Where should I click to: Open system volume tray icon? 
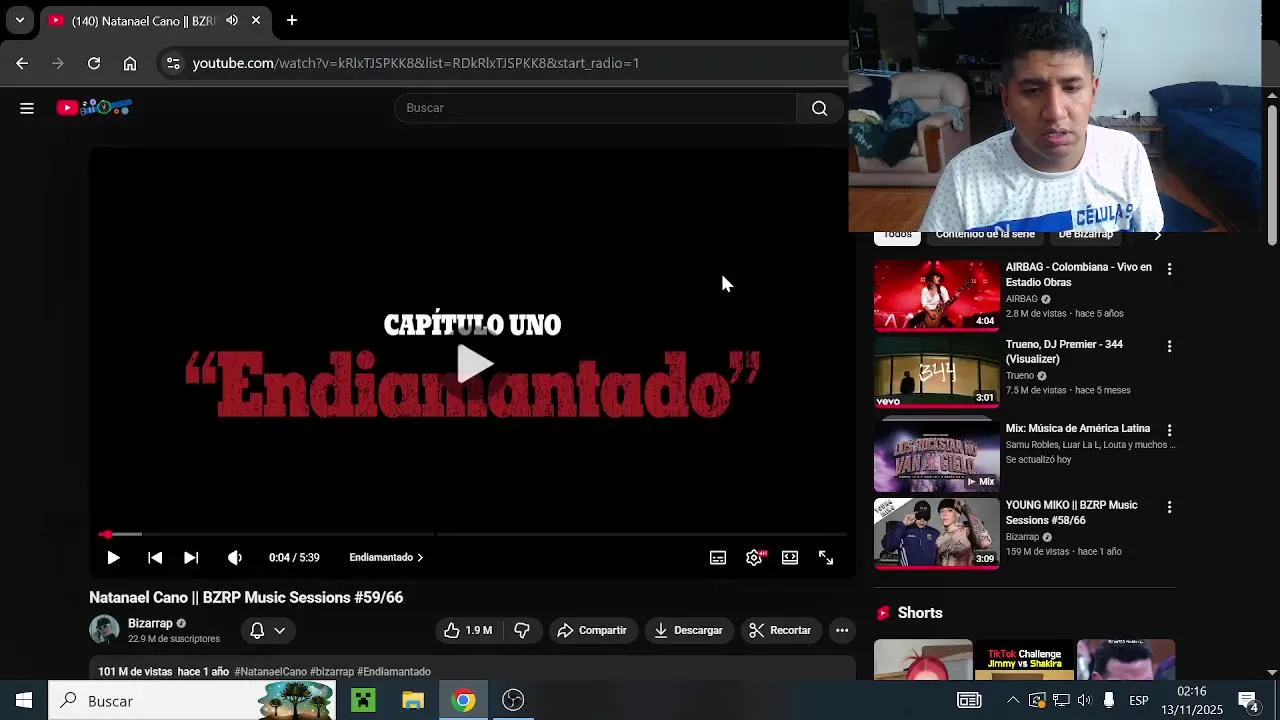[x=1084, y=701]
